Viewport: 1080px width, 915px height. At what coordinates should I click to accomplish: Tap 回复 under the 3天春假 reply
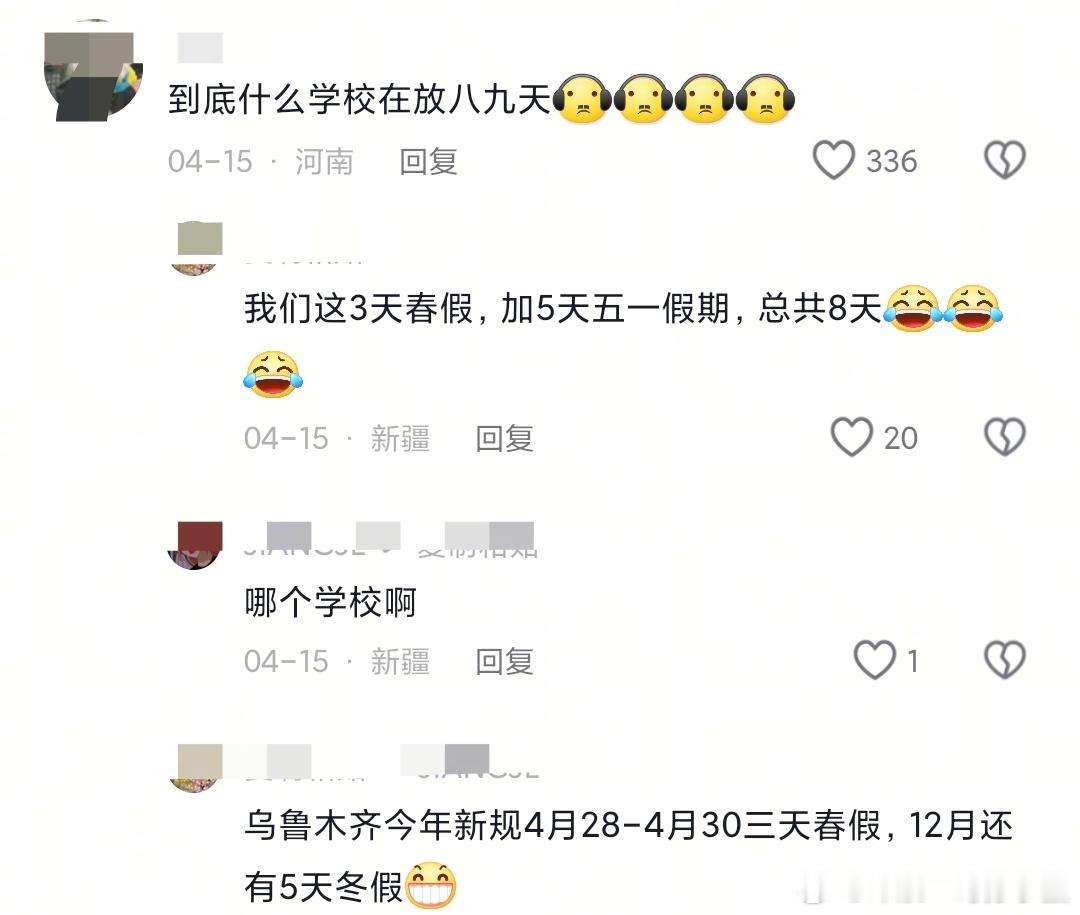click(x=504, y=438)
